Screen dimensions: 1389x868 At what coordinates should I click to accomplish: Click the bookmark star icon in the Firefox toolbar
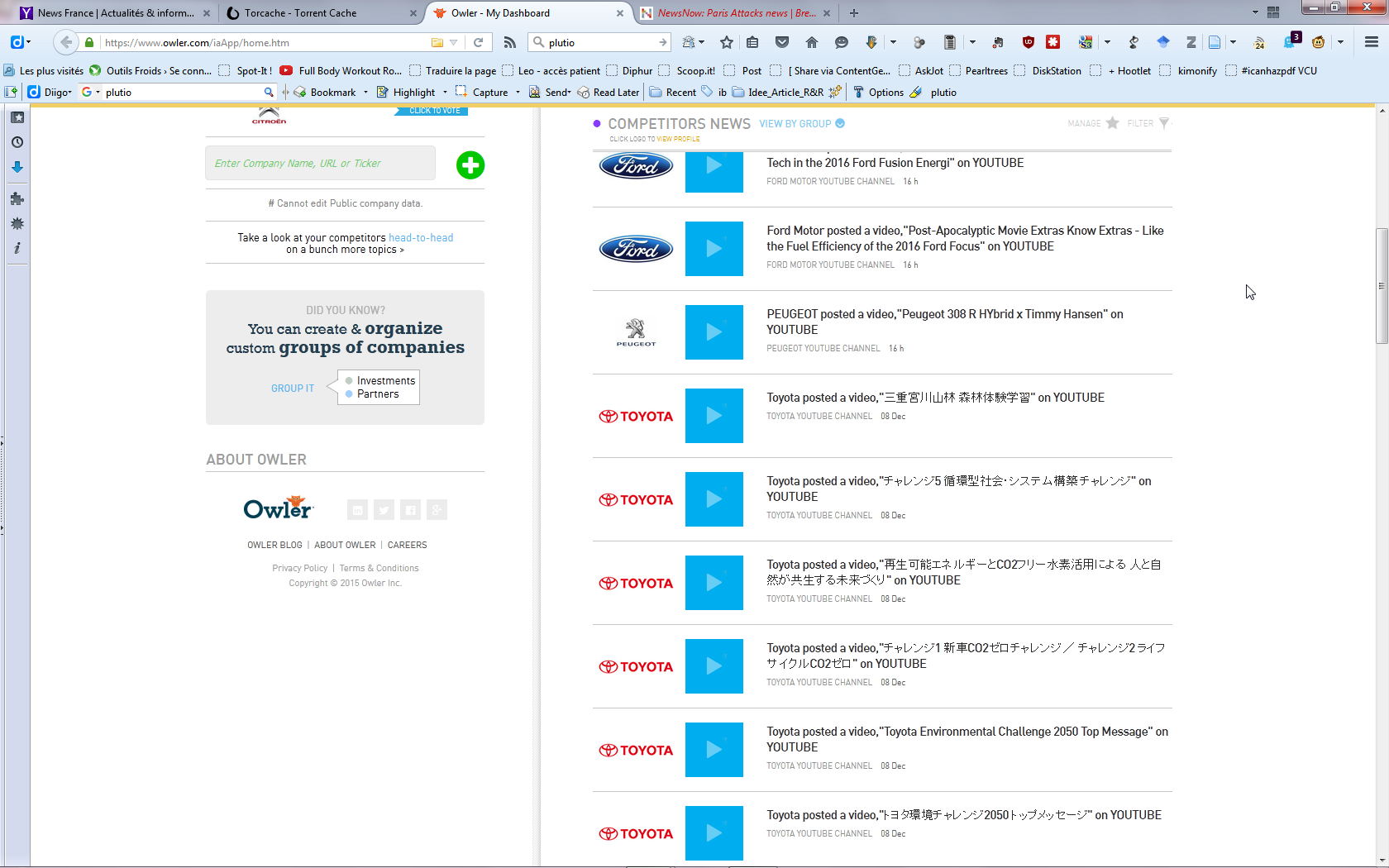pos(727,42)
